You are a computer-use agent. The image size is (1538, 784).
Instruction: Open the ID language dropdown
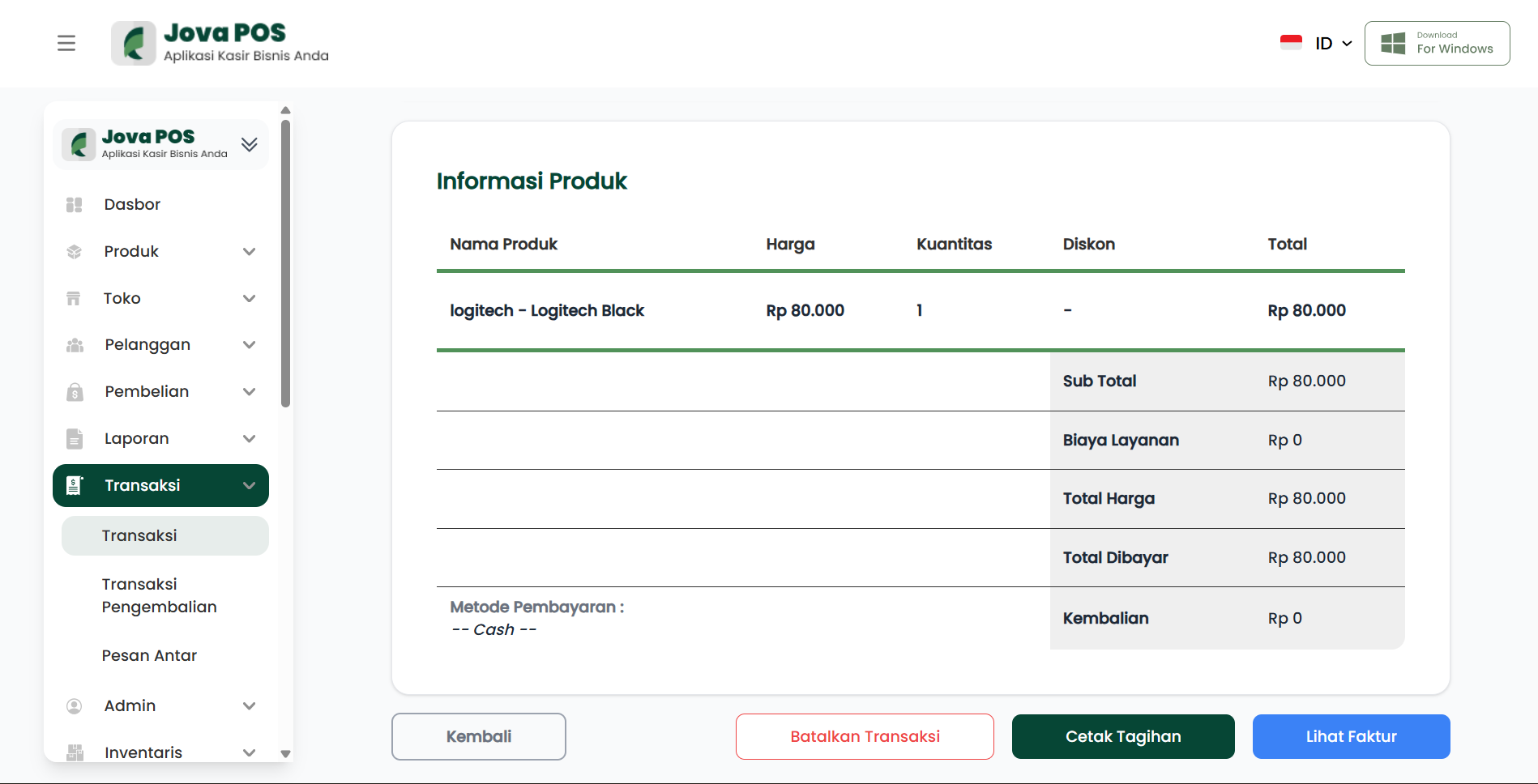1333,44
